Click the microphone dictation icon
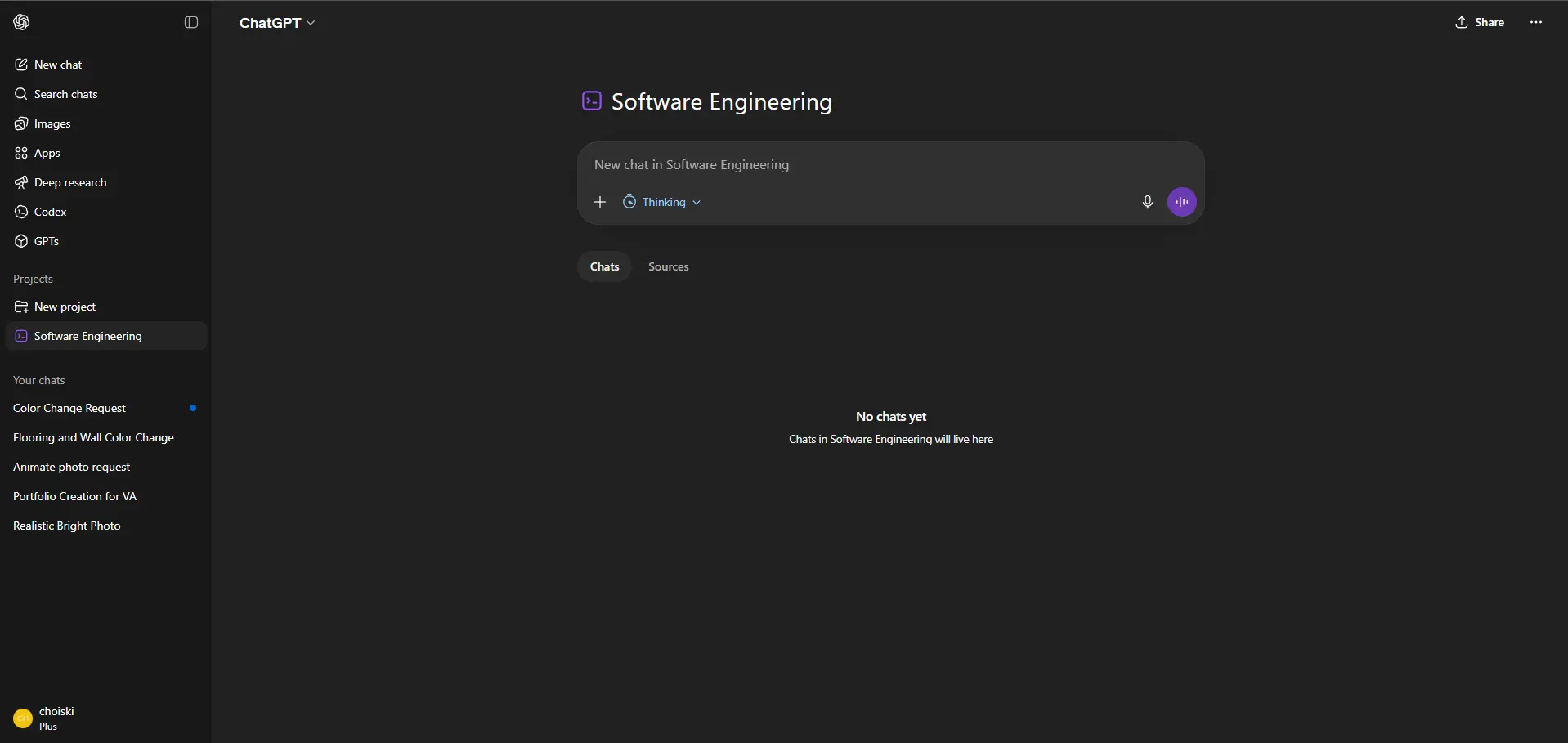1568x743 pixels. pos(1147,202)
